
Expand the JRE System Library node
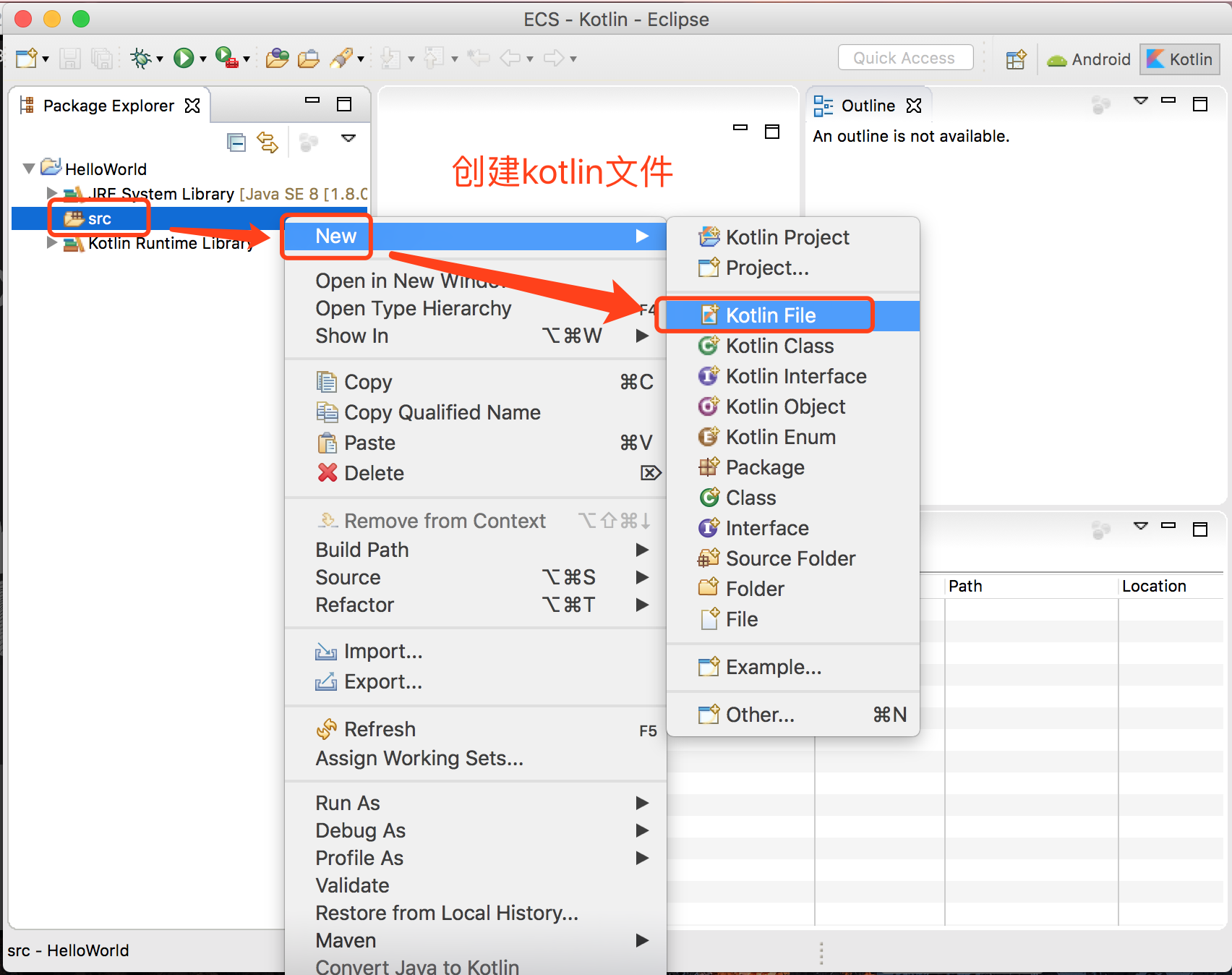click(51, 193)
